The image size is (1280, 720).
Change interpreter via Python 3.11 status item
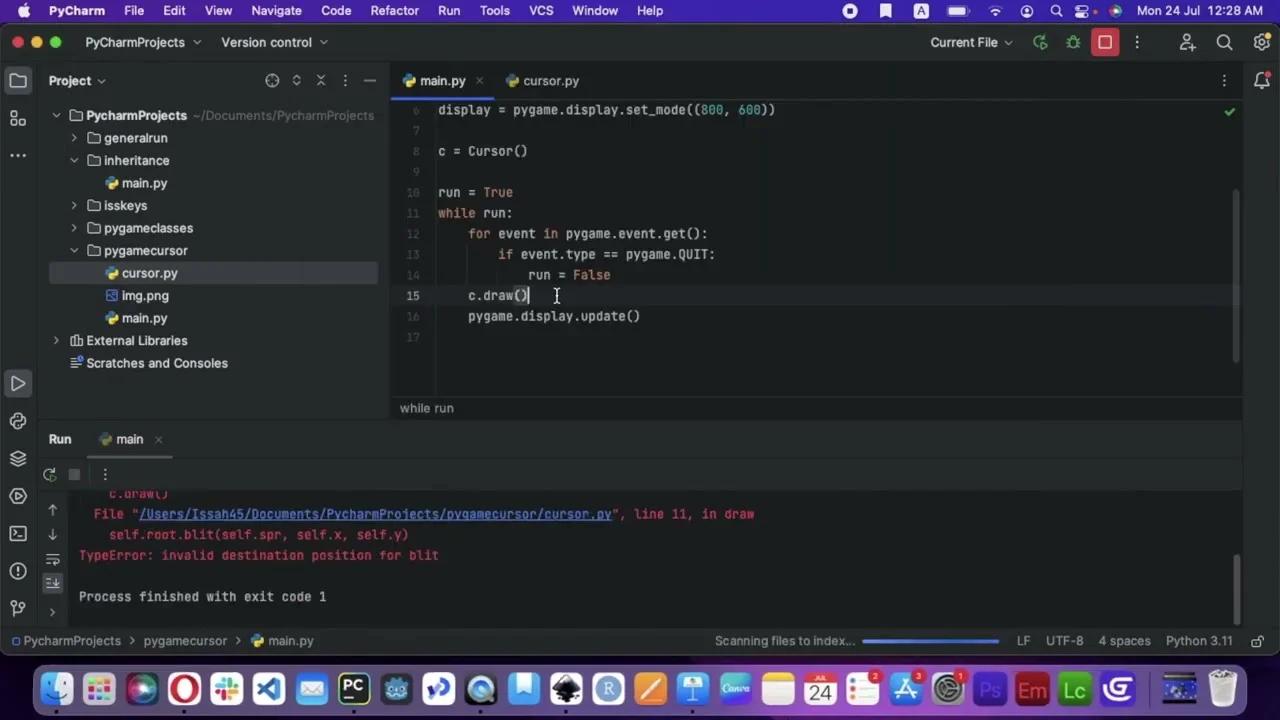[1197, 640]
